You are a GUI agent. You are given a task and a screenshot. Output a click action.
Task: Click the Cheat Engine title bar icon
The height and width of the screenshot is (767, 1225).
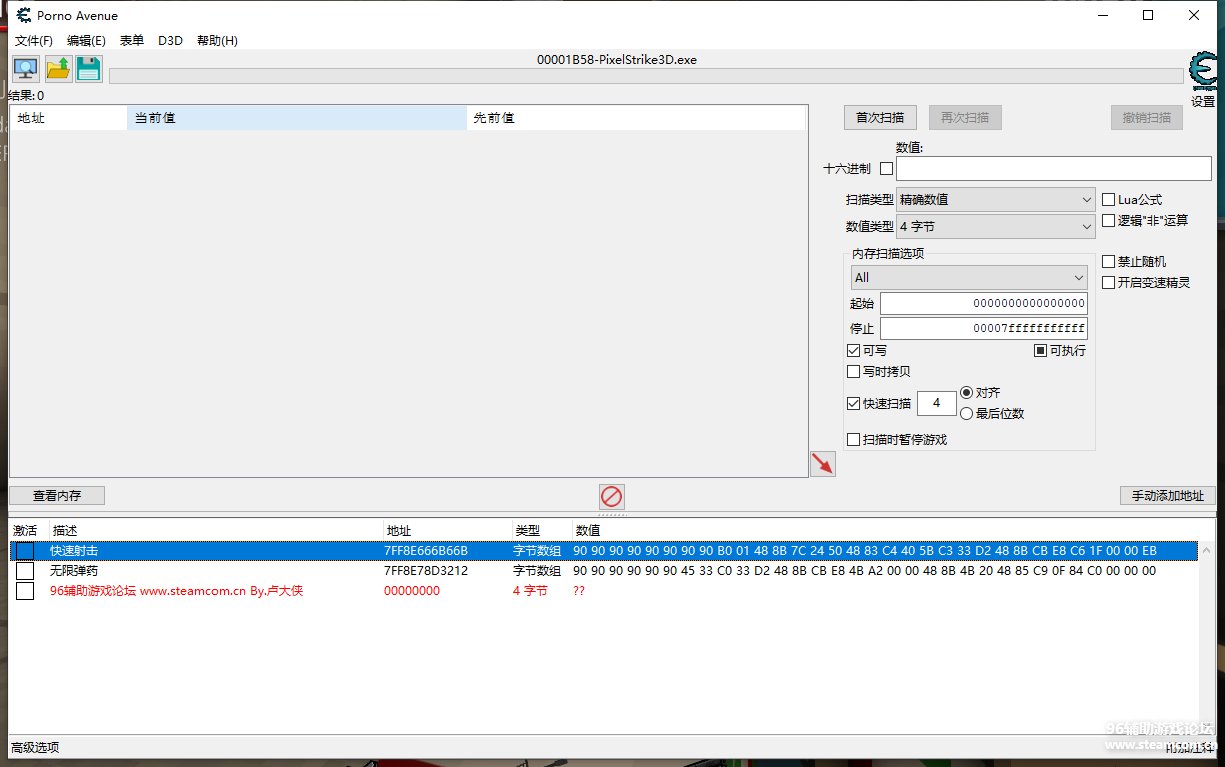[x=23, y=15]
